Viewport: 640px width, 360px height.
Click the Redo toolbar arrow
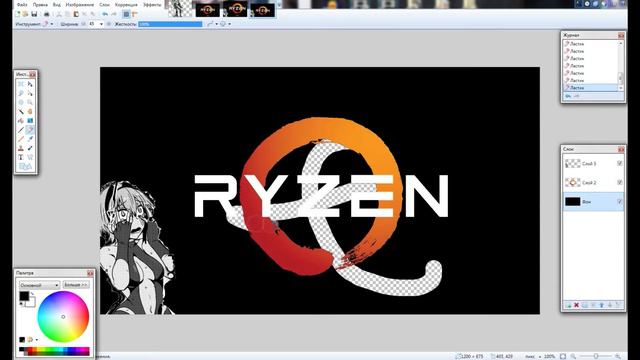pos(114,14)
